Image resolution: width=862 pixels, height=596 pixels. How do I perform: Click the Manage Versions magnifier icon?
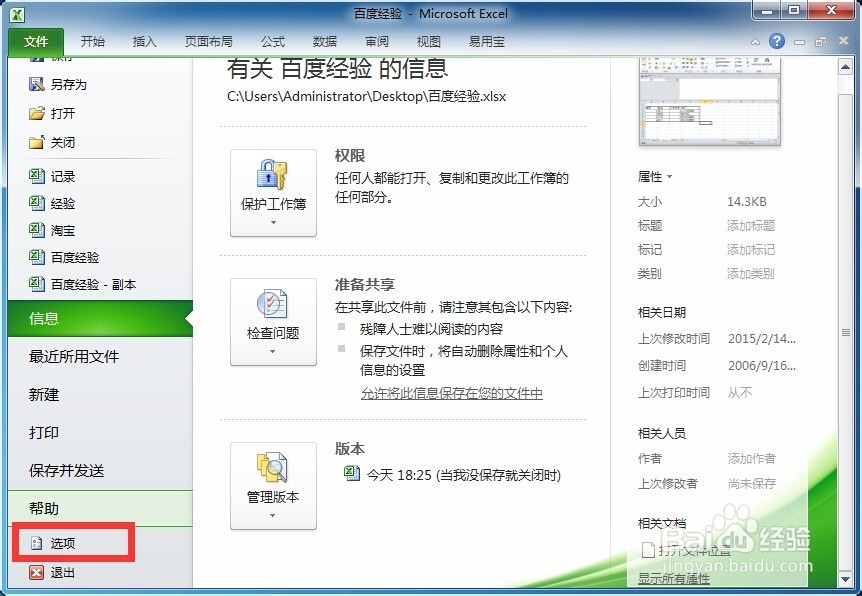pos(272,467)
